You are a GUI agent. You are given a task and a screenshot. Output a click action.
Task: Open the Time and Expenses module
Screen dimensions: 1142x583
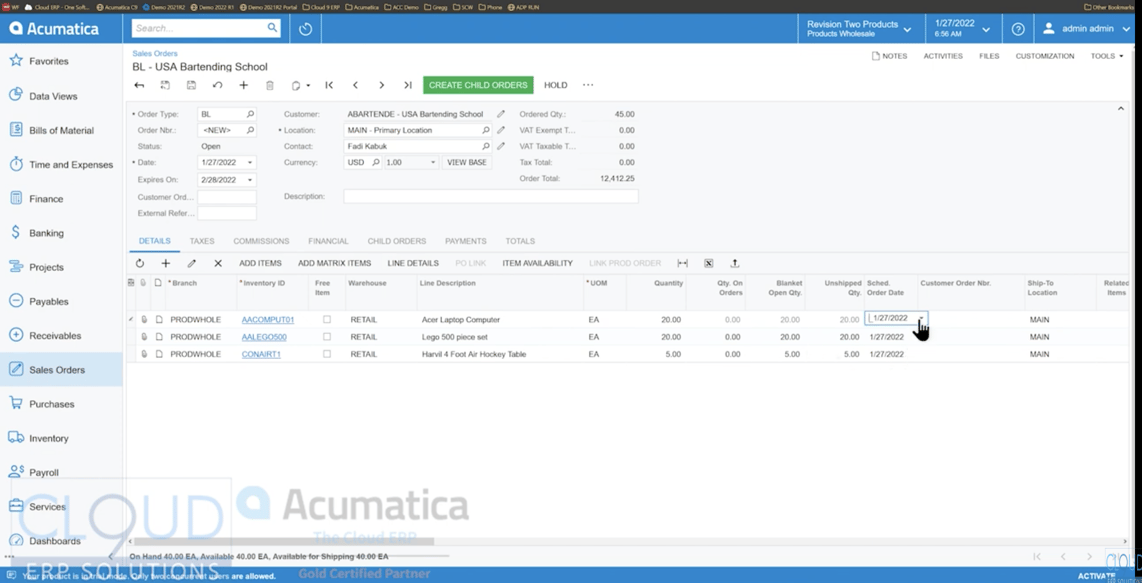click(60, 164)
